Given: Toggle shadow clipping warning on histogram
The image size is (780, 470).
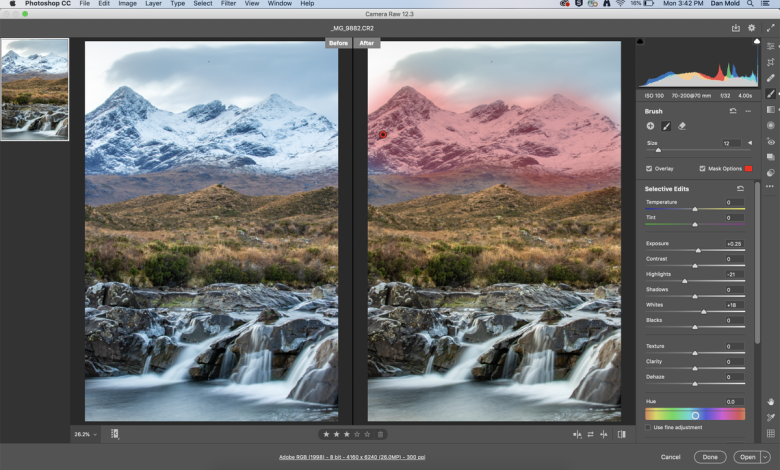Looking at the screenshot, I should (641, 41).
